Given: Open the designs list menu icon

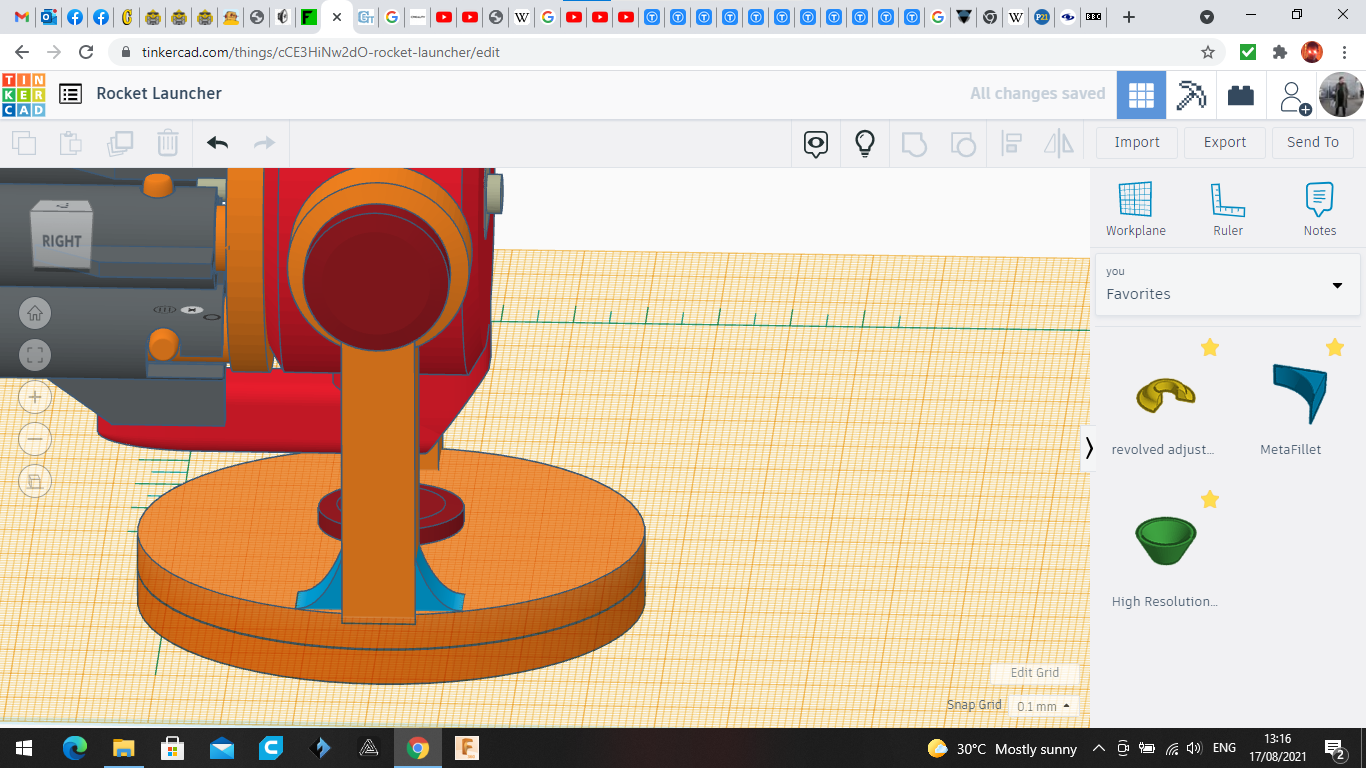Looking at the screenshot, I should coord(70,94).
